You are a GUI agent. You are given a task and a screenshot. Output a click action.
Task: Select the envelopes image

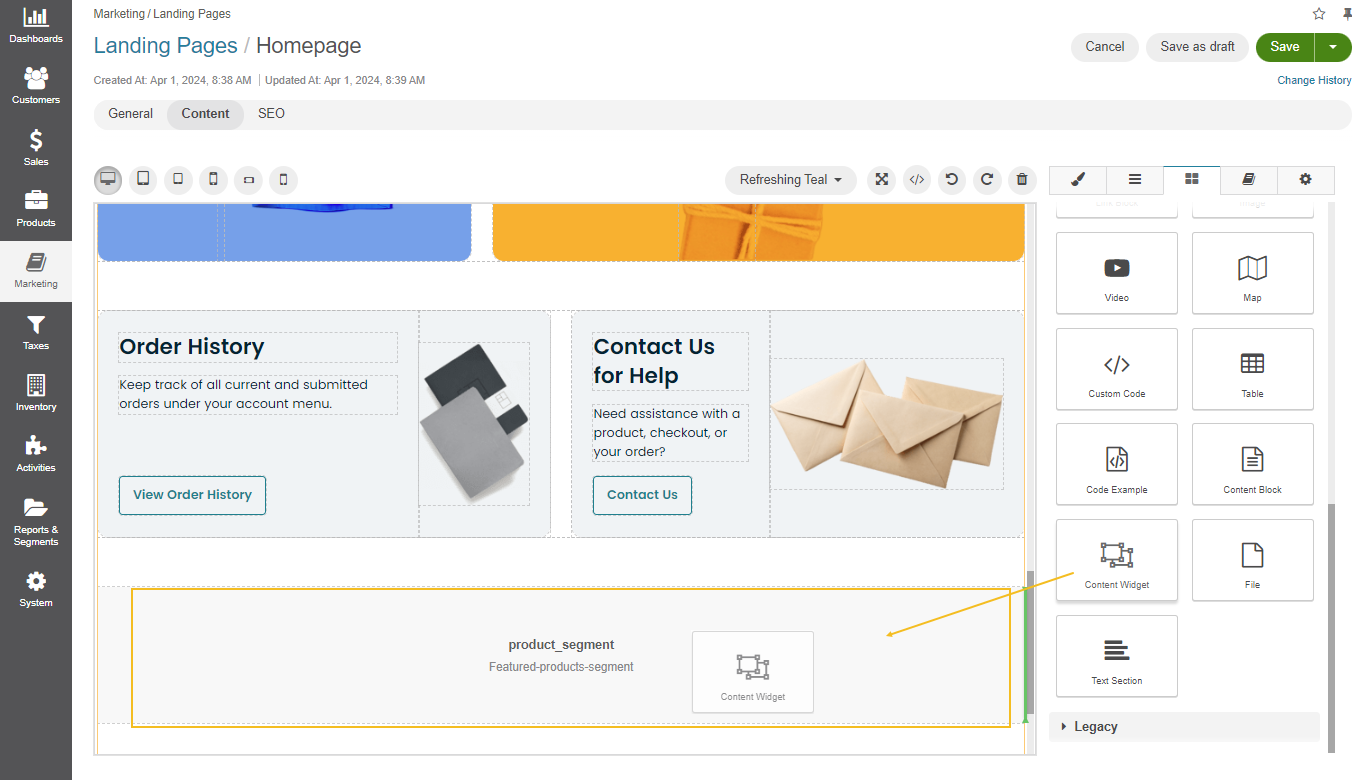tap(886, 424)
